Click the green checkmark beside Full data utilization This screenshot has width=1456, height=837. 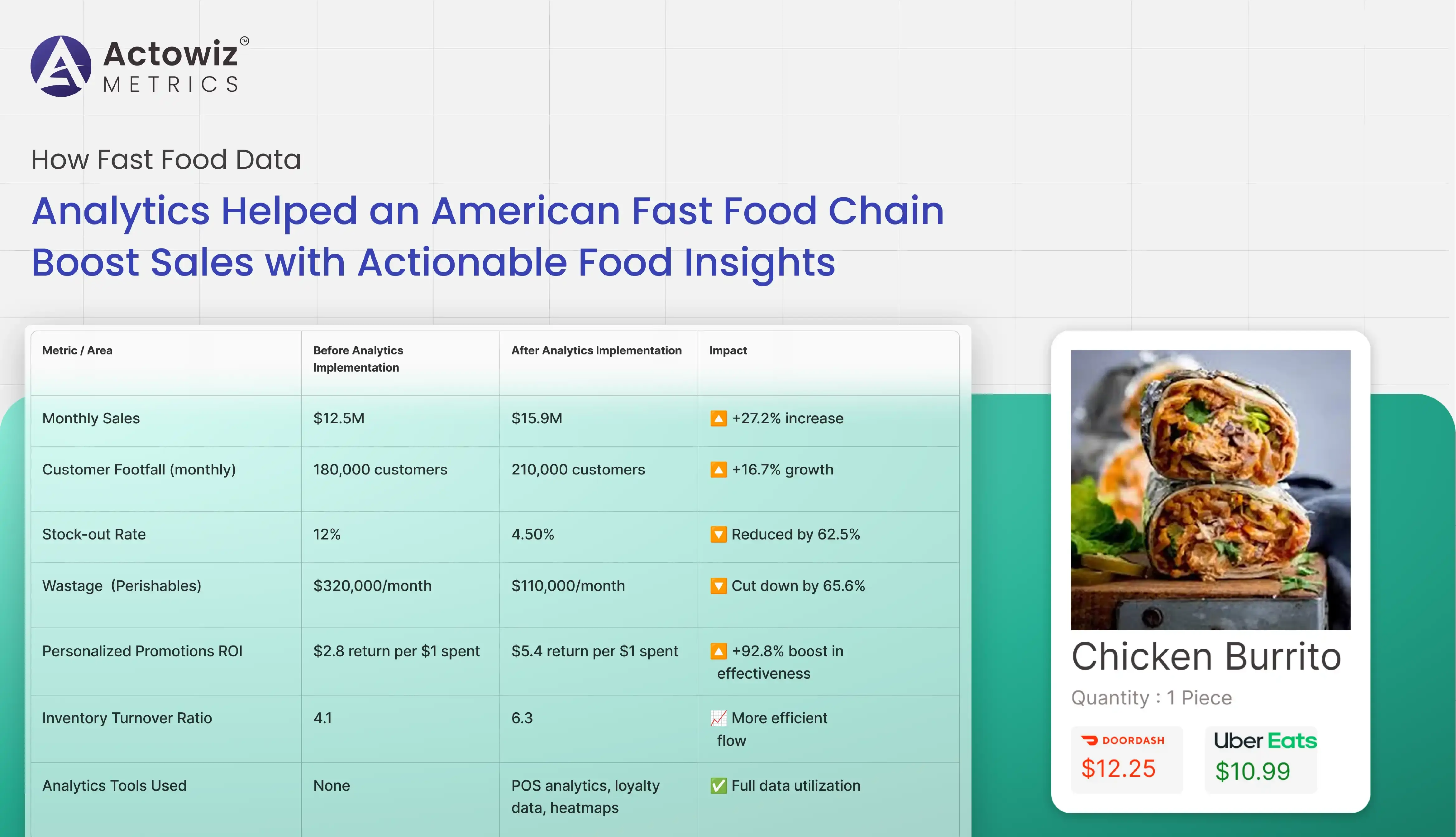[x=718, y=786]
